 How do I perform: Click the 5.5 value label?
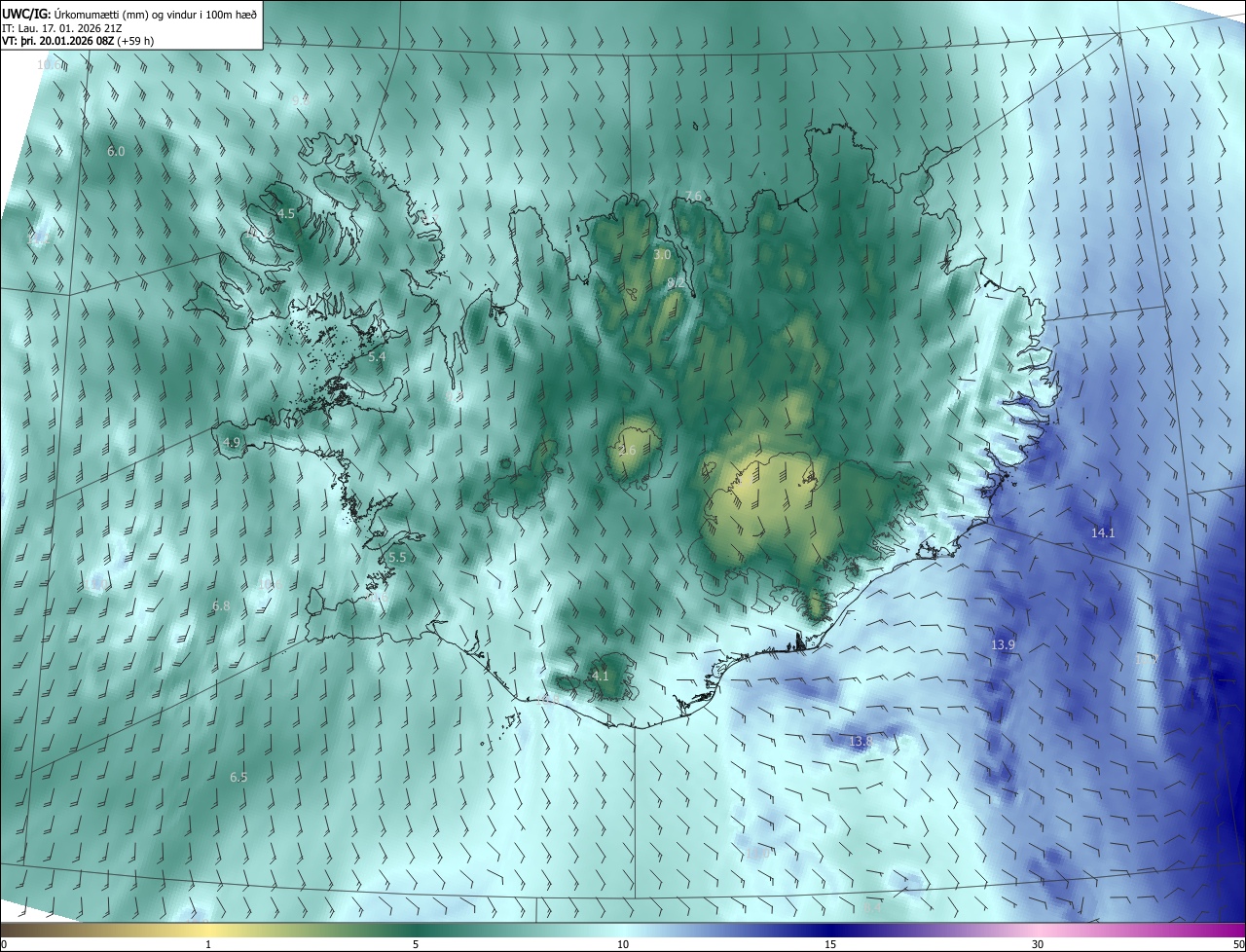tap(396, 558)
